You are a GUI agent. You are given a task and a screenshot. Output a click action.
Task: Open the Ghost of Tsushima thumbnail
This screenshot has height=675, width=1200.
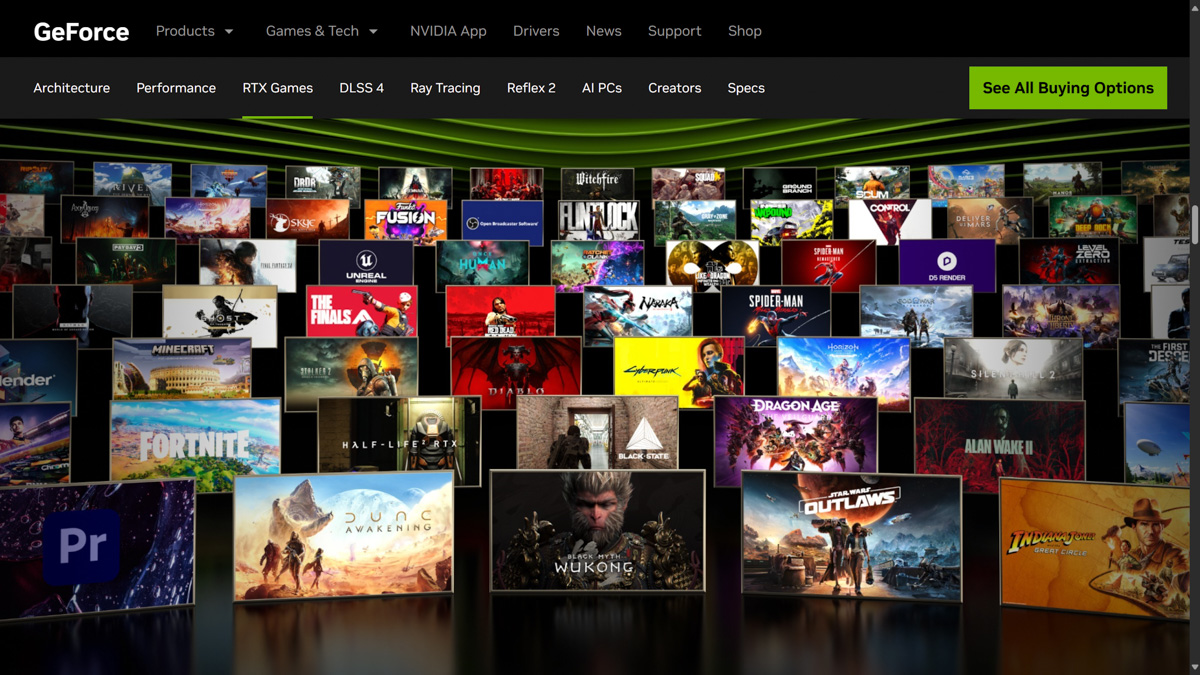(220, 316)
